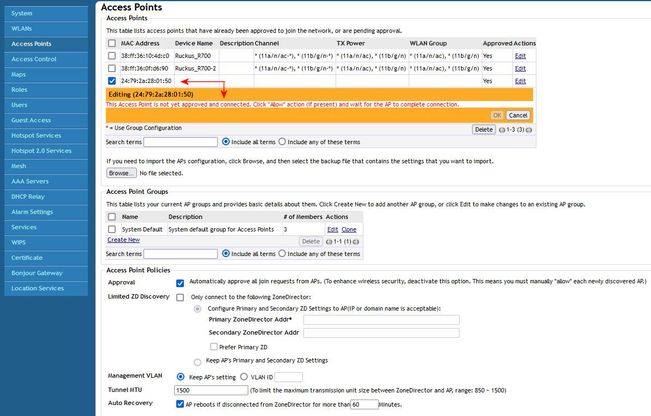Toggle Auto Recovery AP reboot checkbox
The width and height of the screenshot is (651, 416).
point(180,403)
